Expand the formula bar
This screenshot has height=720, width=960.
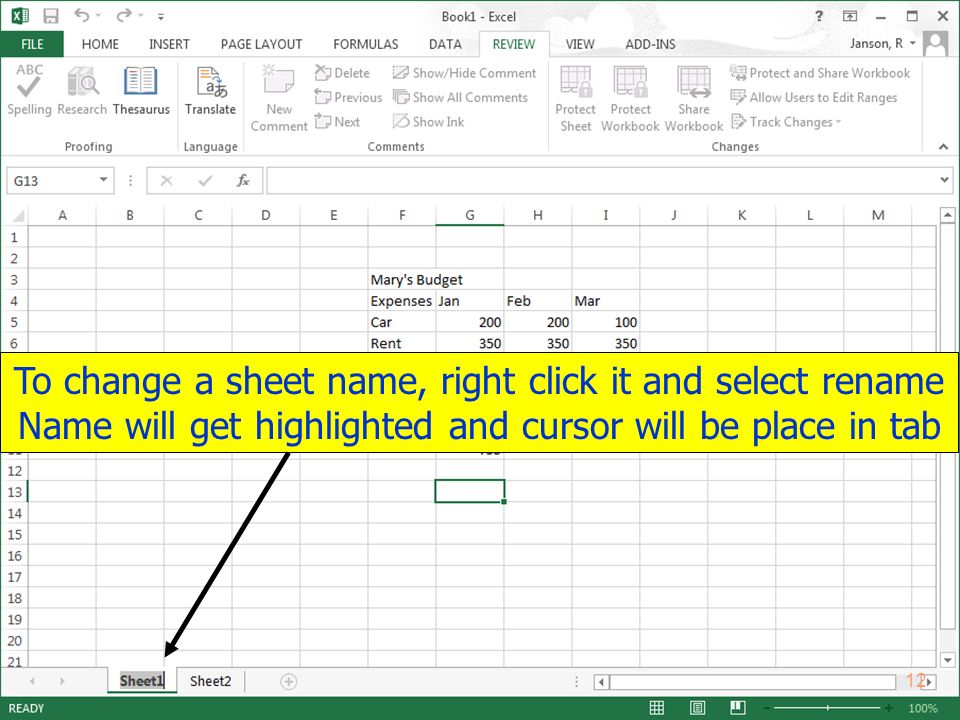pos(943,180)
